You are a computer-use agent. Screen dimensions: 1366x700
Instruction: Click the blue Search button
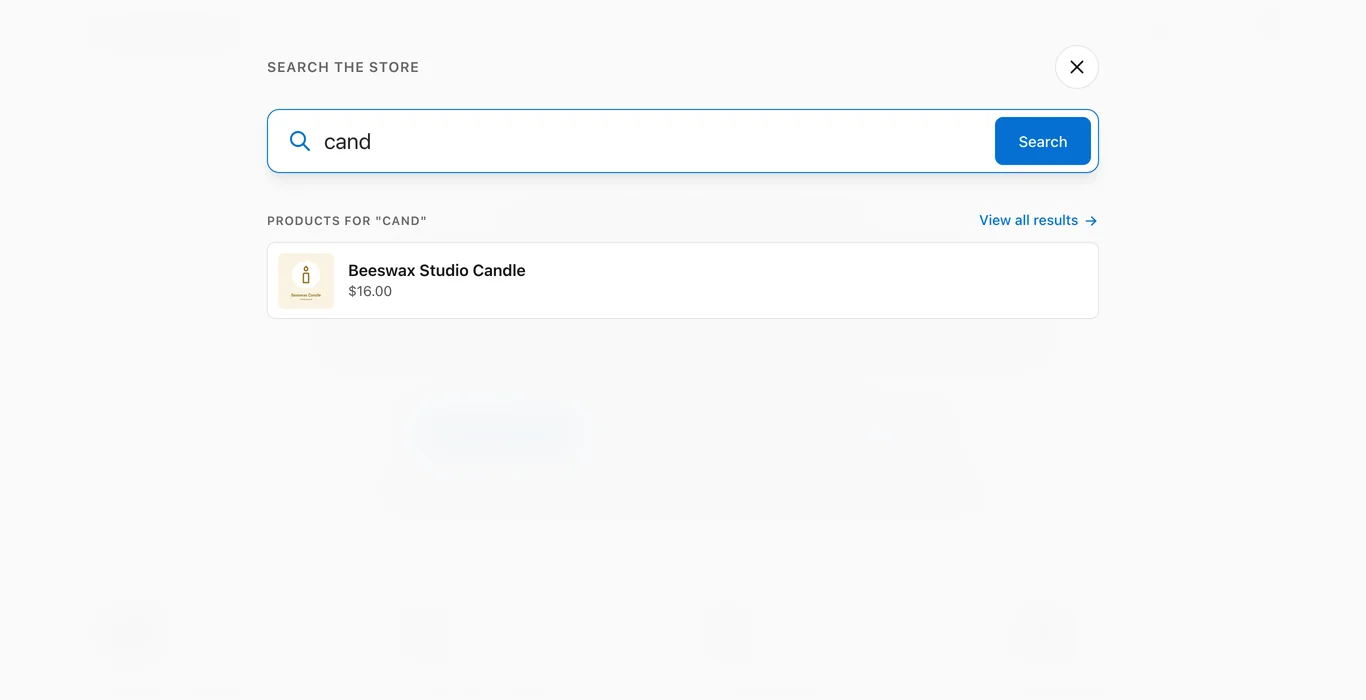(x=1043, y=141)
